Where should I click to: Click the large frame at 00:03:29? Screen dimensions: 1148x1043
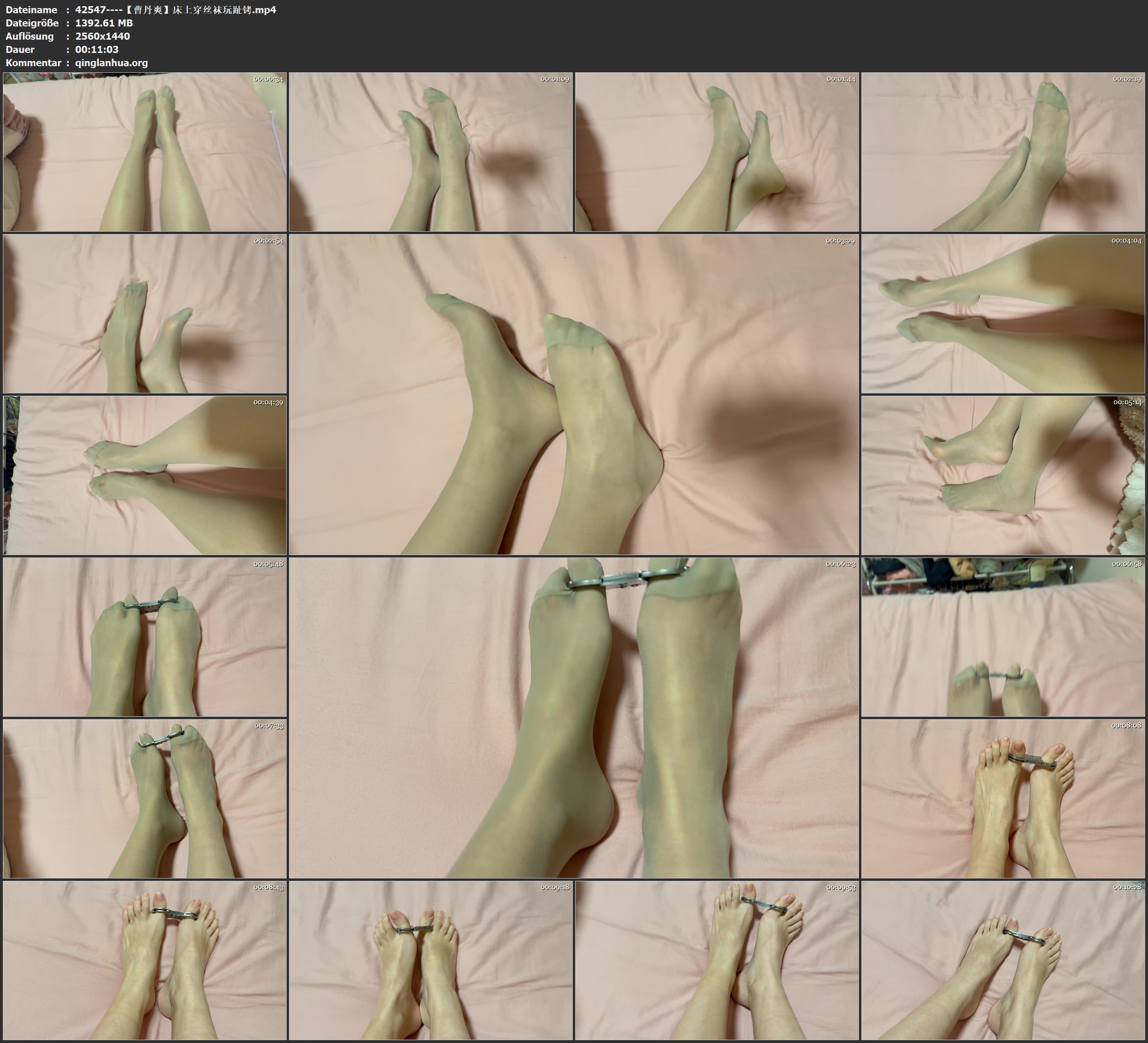click(574, 394)
